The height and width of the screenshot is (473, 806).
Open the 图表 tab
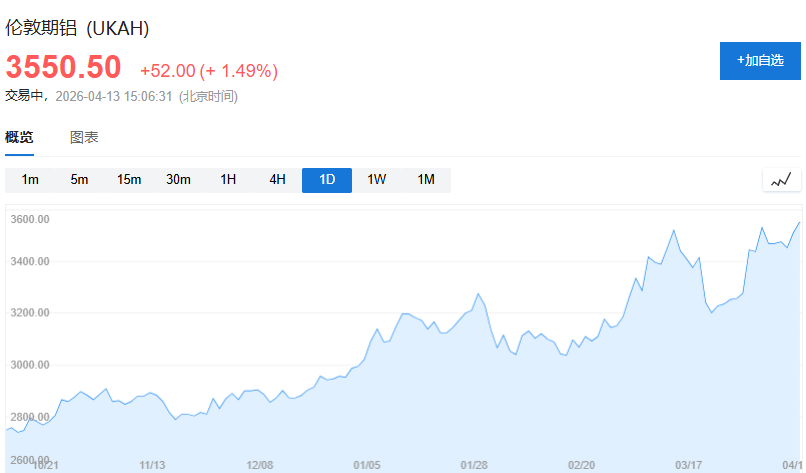coord(84,138)
